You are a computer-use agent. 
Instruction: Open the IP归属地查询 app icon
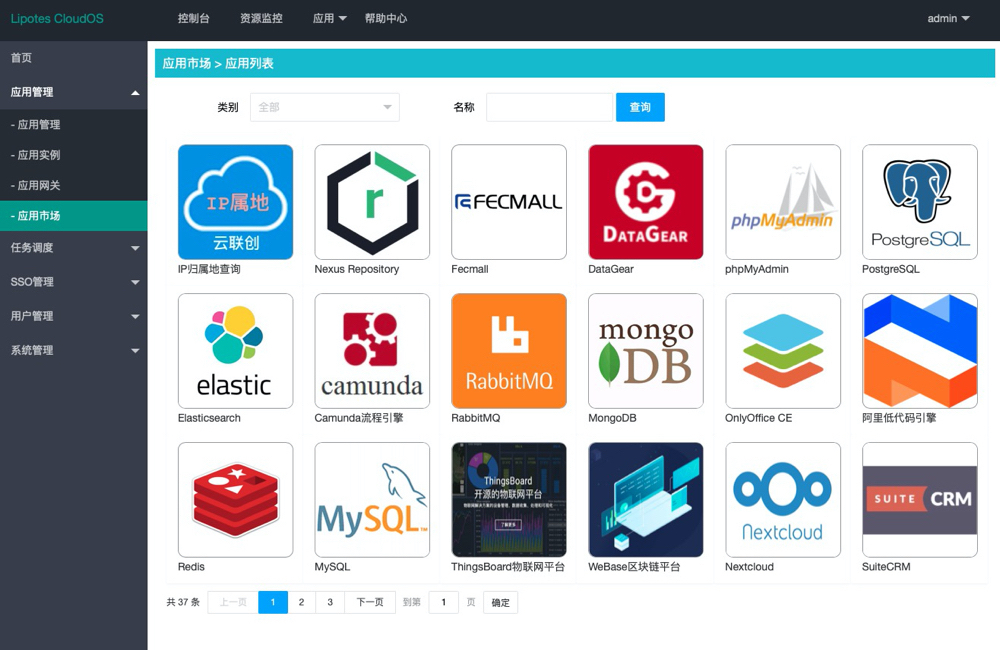(x=235, y=202)
